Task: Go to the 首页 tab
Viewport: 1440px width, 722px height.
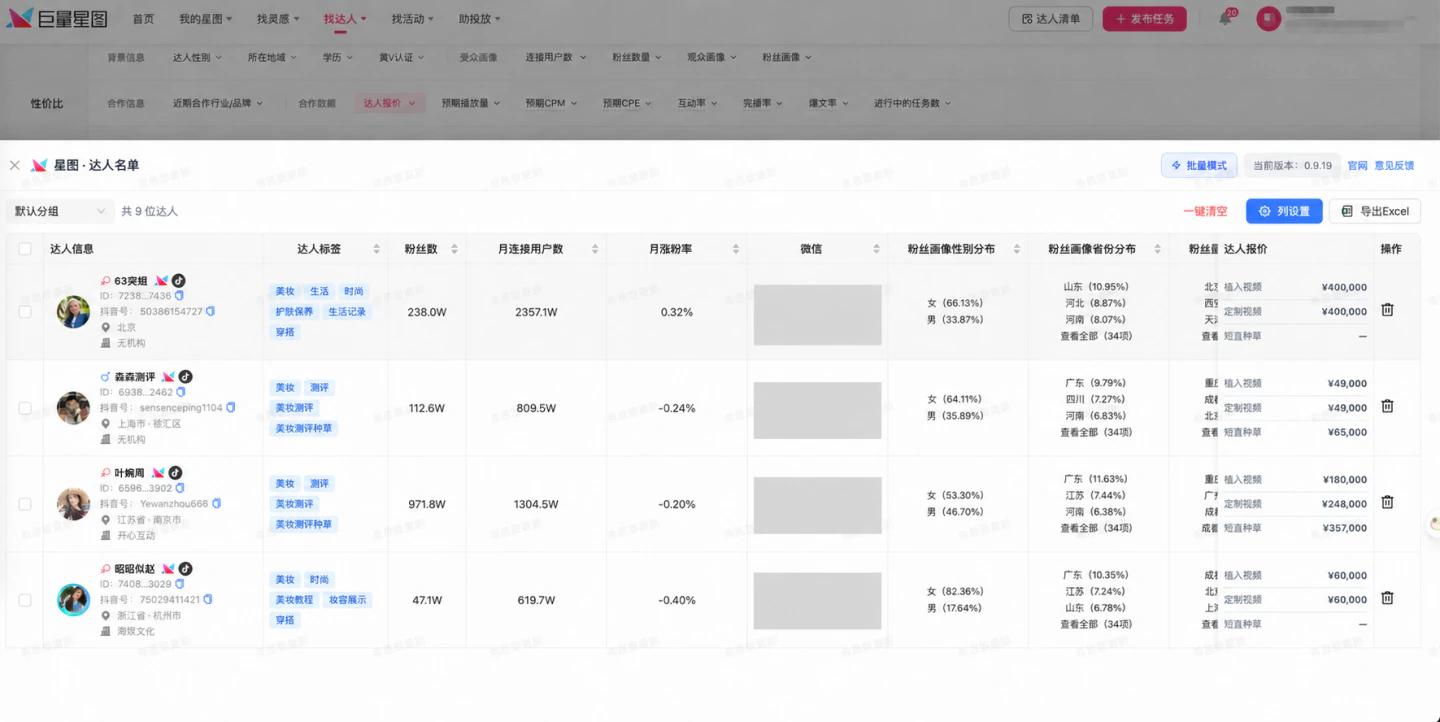Action: pyautogui.click(x=143, y=19)
